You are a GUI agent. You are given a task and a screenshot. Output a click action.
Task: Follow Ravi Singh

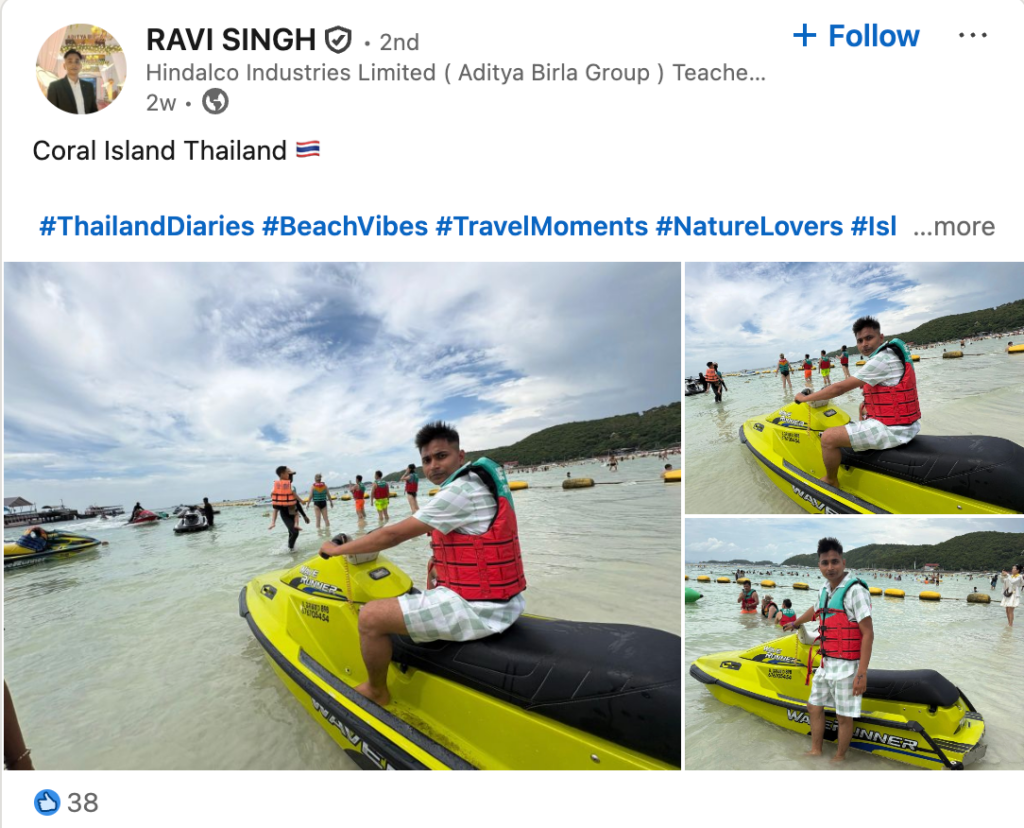856,36
